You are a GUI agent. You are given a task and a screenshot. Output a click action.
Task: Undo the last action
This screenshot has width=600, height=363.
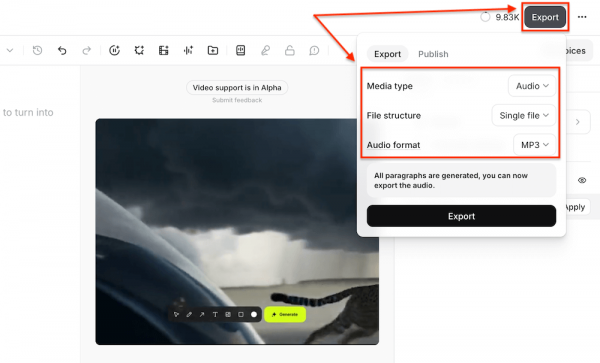point(62,50)
